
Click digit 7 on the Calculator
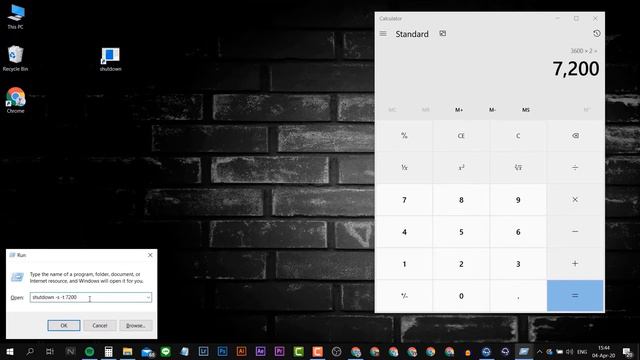pyautogui.click(x=404, y=200)
